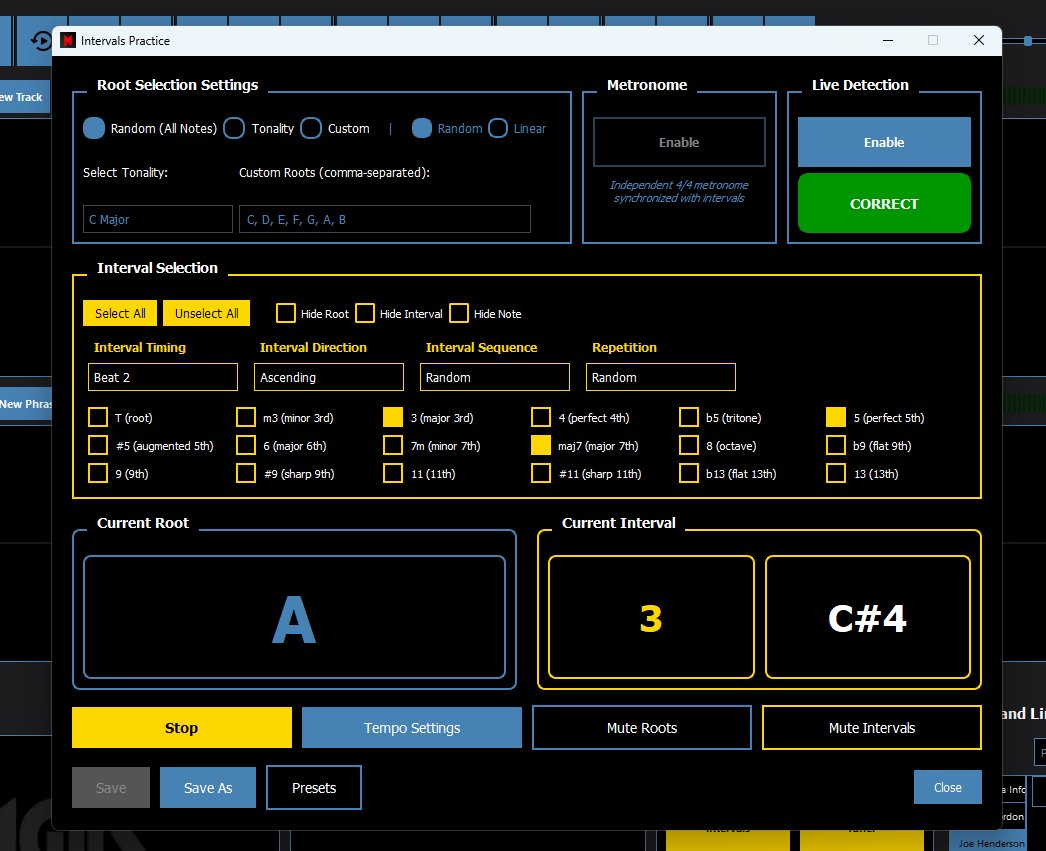Open the Interval Timing dropdown
The width and height of the screenshot is (1046, 851).
[163, 377]
